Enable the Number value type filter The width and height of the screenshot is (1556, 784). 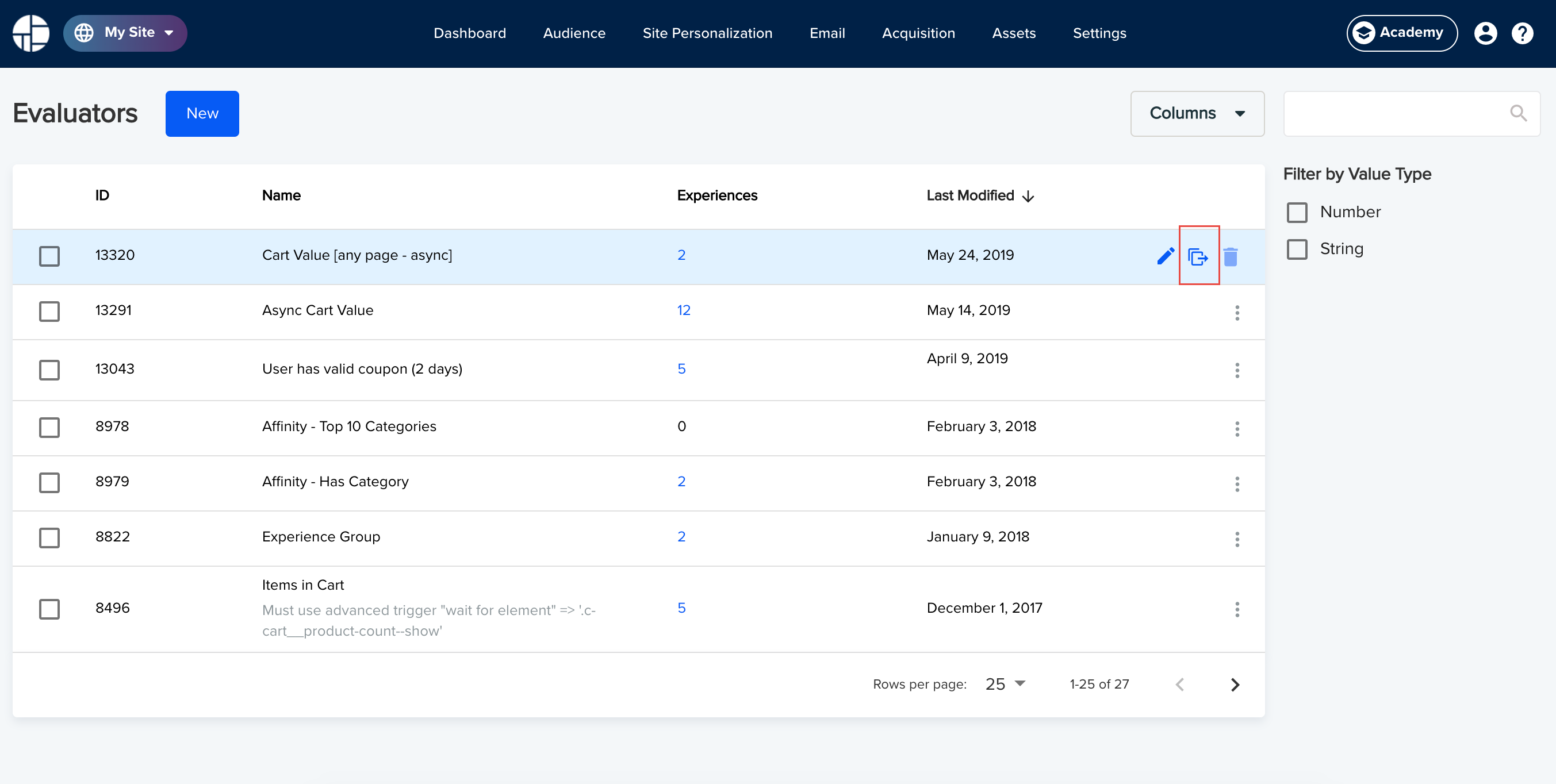(x=1297, y=213)
